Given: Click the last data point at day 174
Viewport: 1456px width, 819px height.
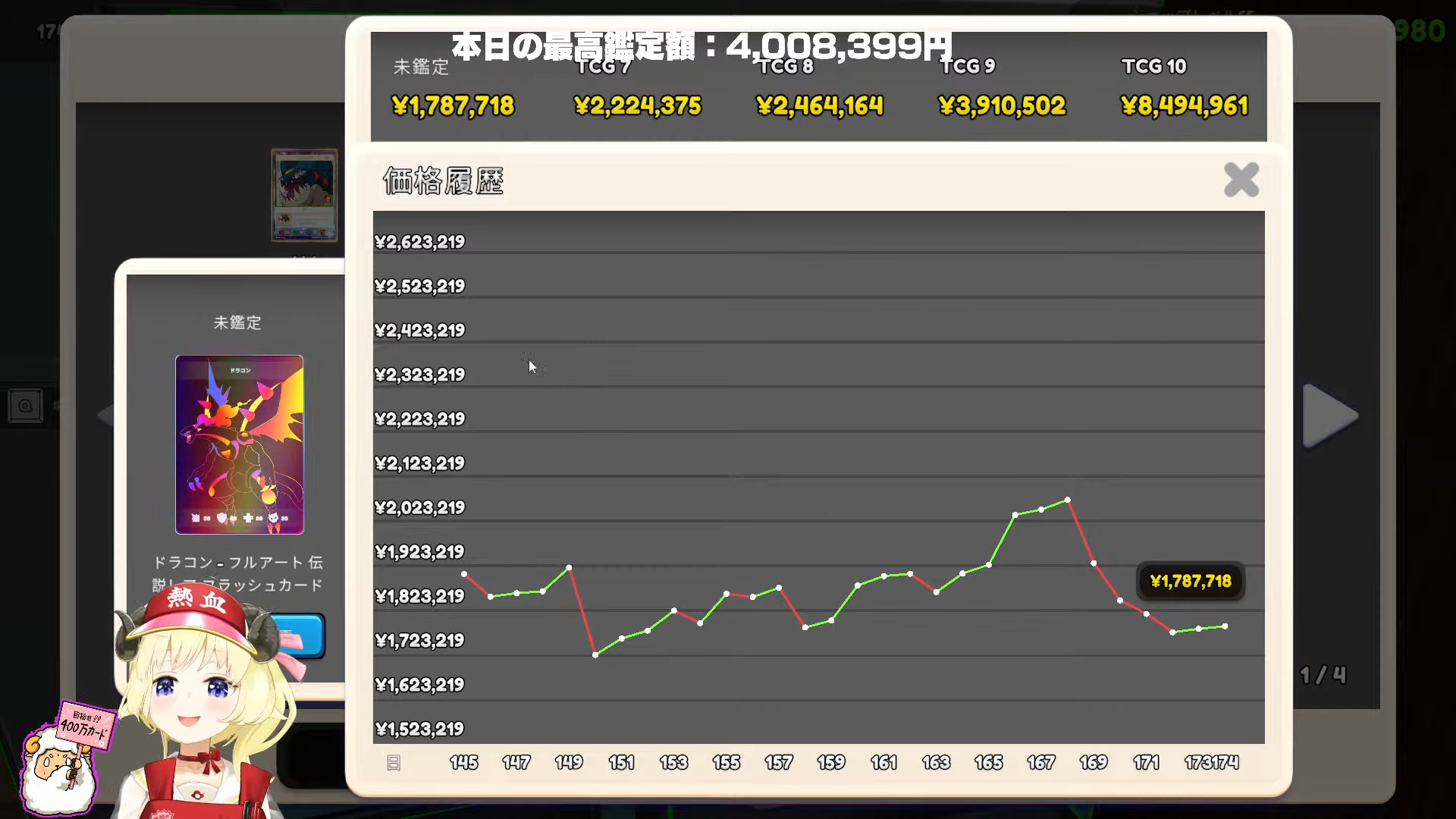Looking at the screenshot, I should (1225, 626).
